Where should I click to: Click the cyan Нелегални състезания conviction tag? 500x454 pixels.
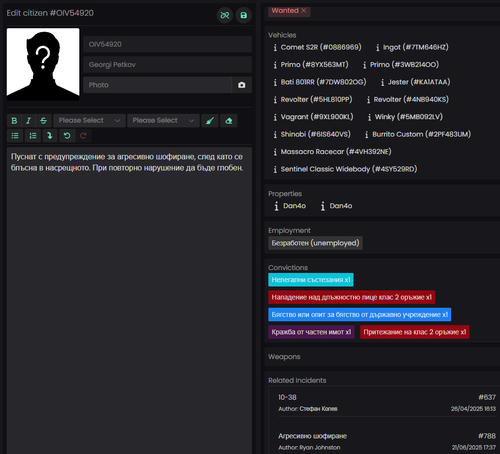(x=311, y=280)
